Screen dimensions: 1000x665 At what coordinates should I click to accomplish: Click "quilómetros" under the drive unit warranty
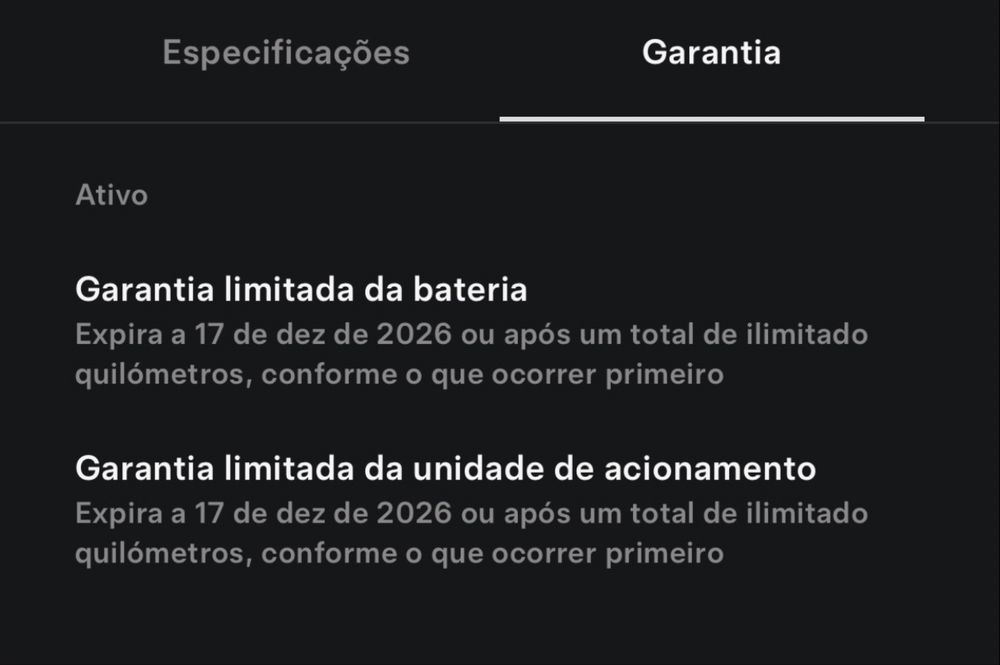click(157, 553)
